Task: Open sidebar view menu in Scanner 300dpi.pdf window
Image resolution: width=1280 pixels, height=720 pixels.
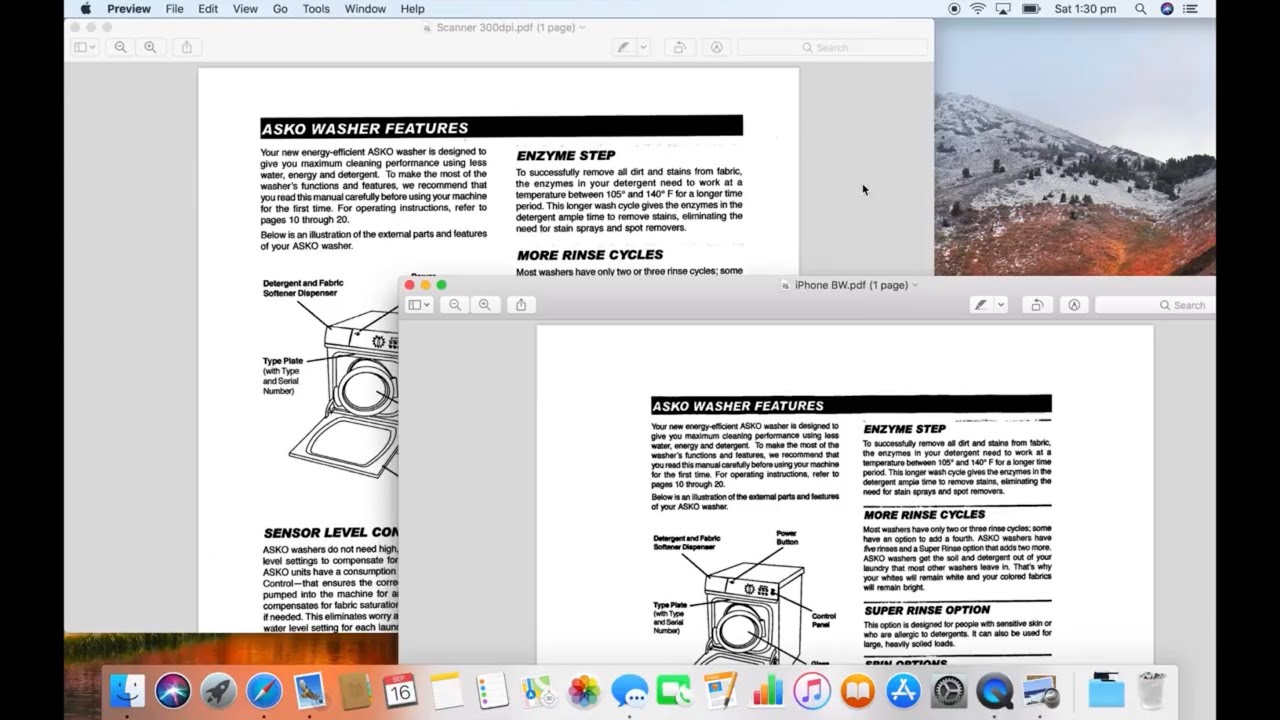Action: pos(84,47)
